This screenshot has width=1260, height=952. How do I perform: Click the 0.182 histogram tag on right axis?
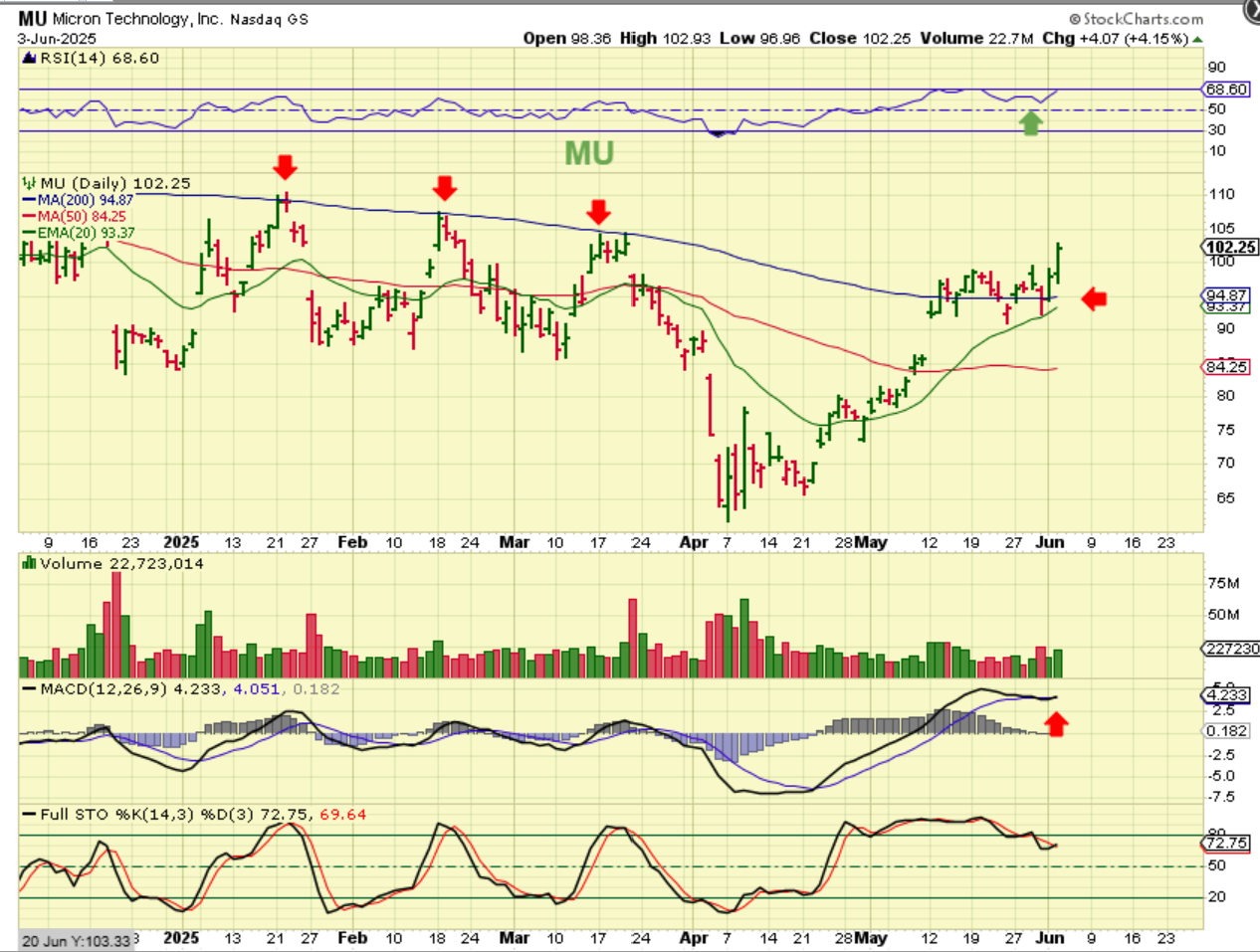[1226, 731]
